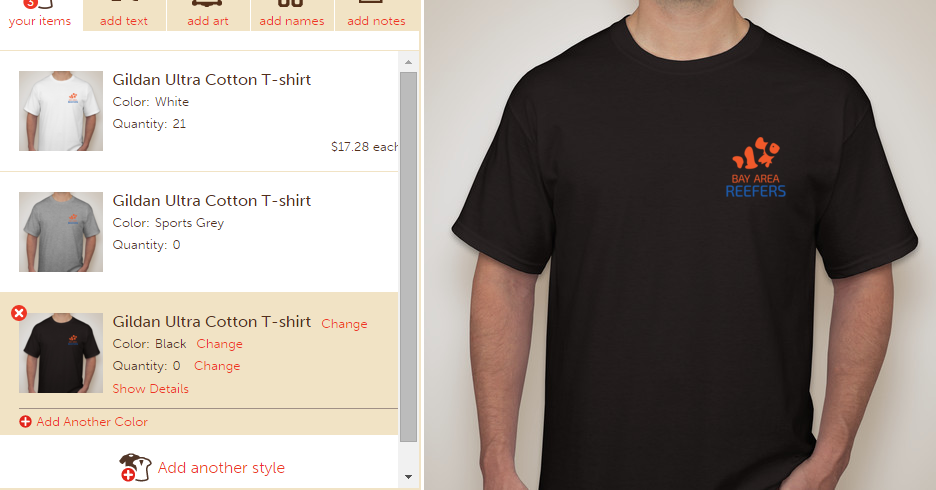Change the black shirt product style
The image size is (936, 490).
(344, 323)
